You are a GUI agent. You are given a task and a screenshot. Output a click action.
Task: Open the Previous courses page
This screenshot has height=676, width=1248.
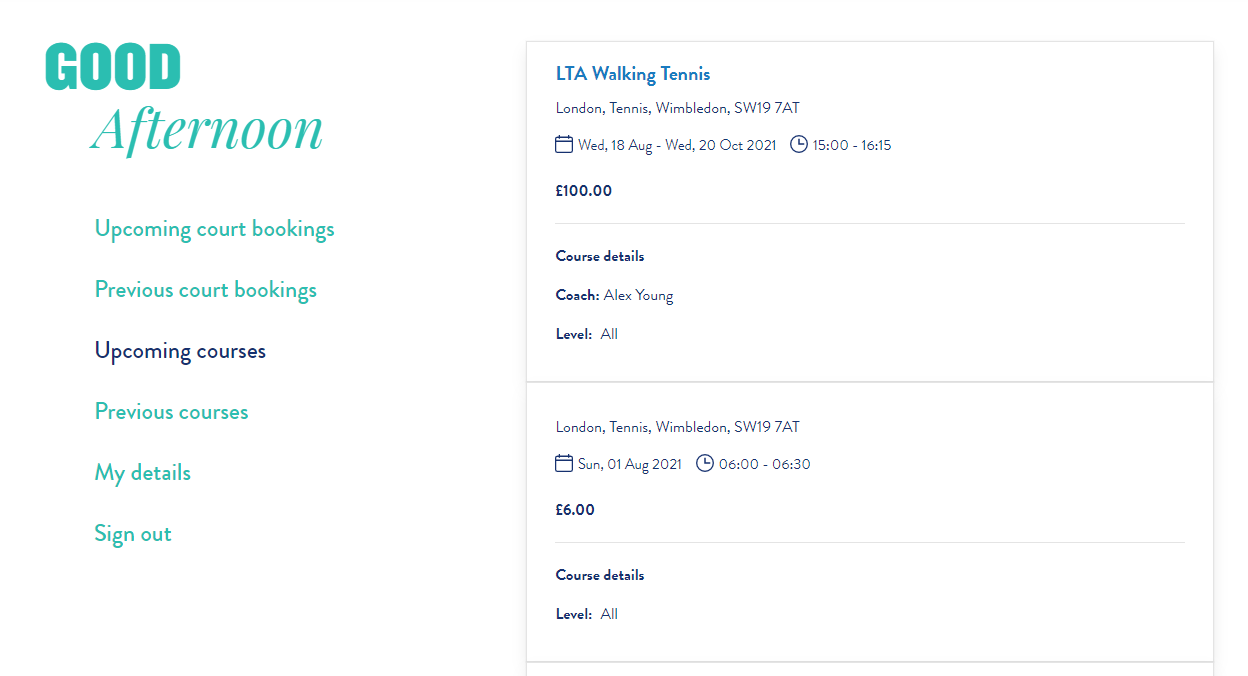coord(171,412)
